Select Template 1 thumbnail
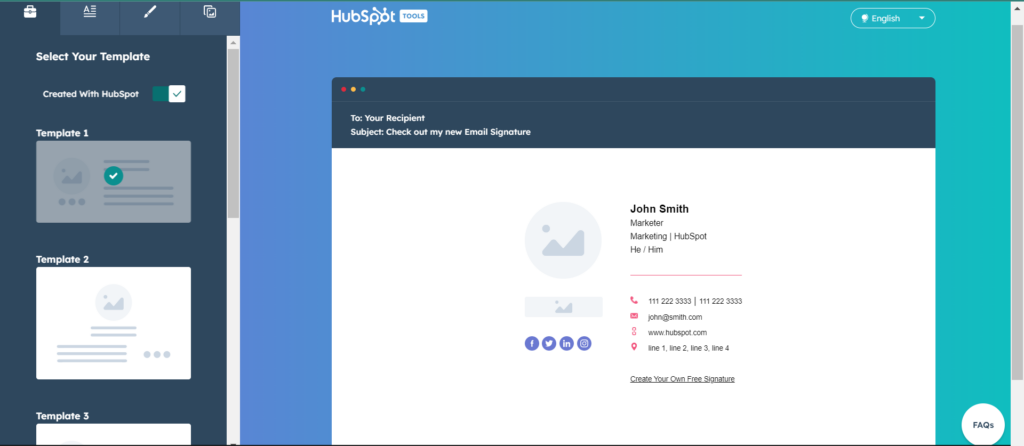Viewport: 1024px width, 446px height. click(x=114, y=182)
